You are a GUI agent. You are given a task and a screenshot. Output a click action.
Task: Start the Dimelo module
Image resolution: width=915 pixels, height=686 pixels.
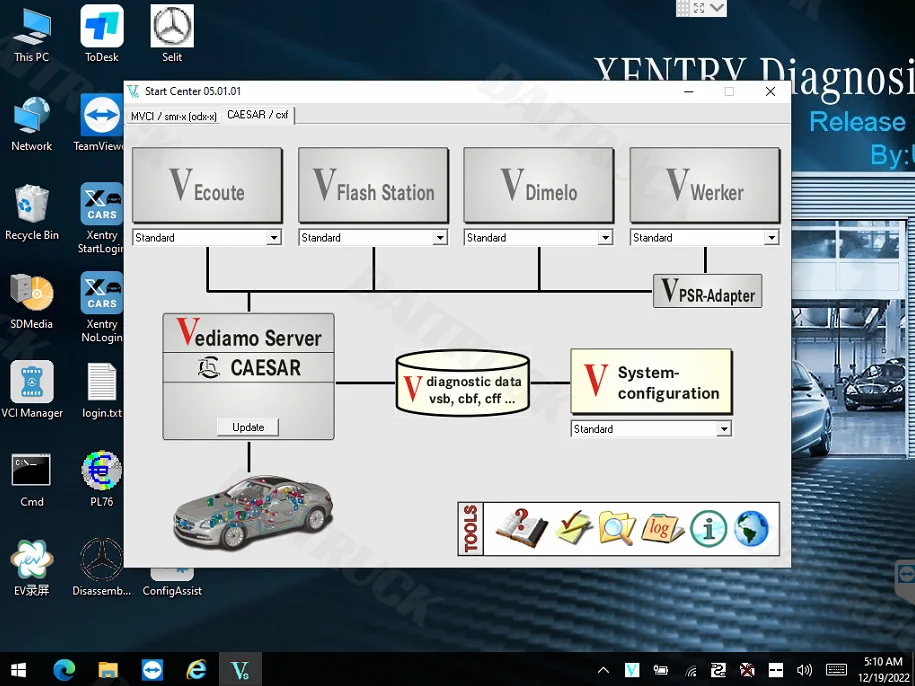coord(539,185)
